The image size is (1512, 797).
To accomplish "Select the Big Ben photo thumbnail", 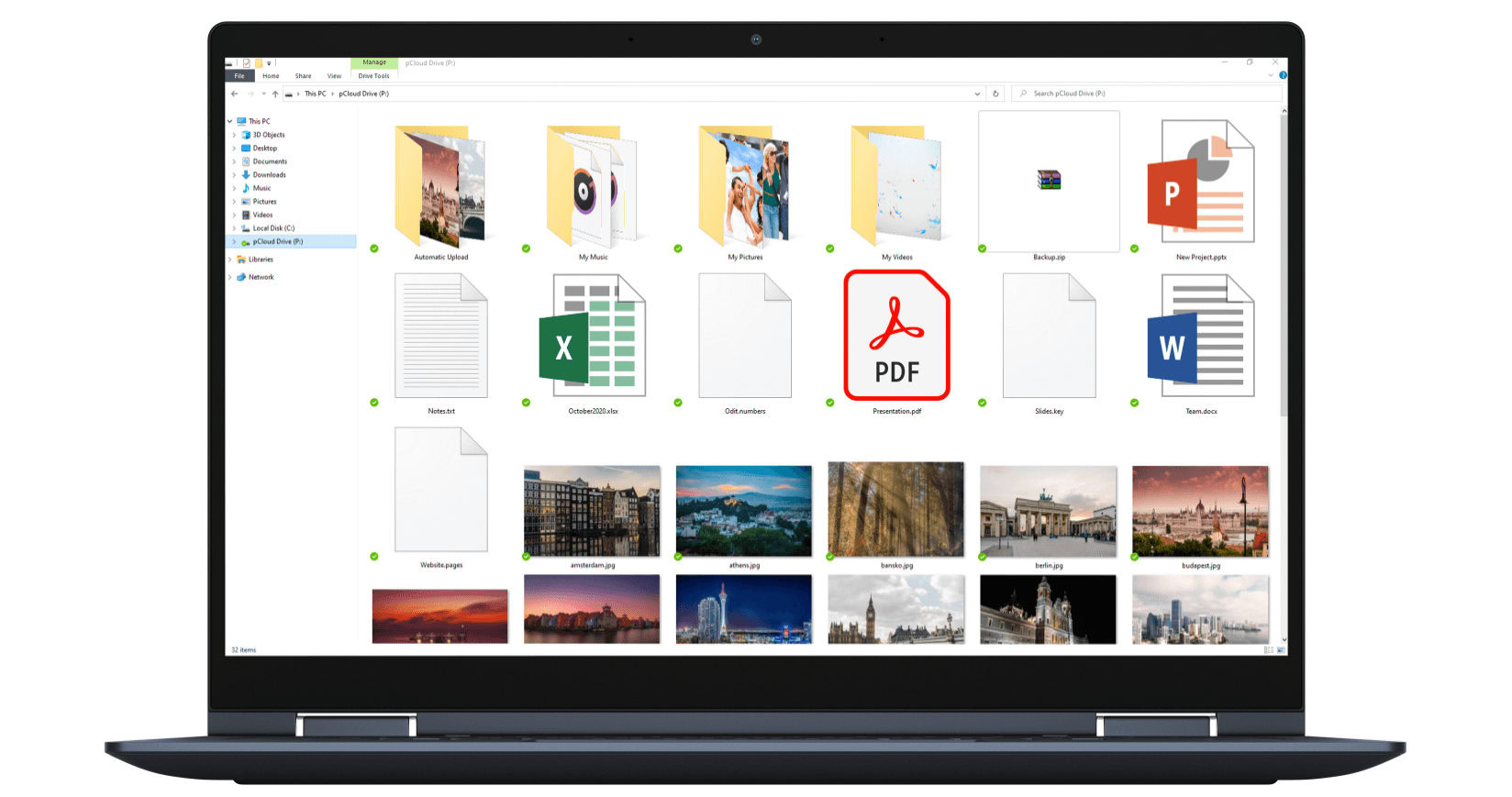I will [896, 609].
